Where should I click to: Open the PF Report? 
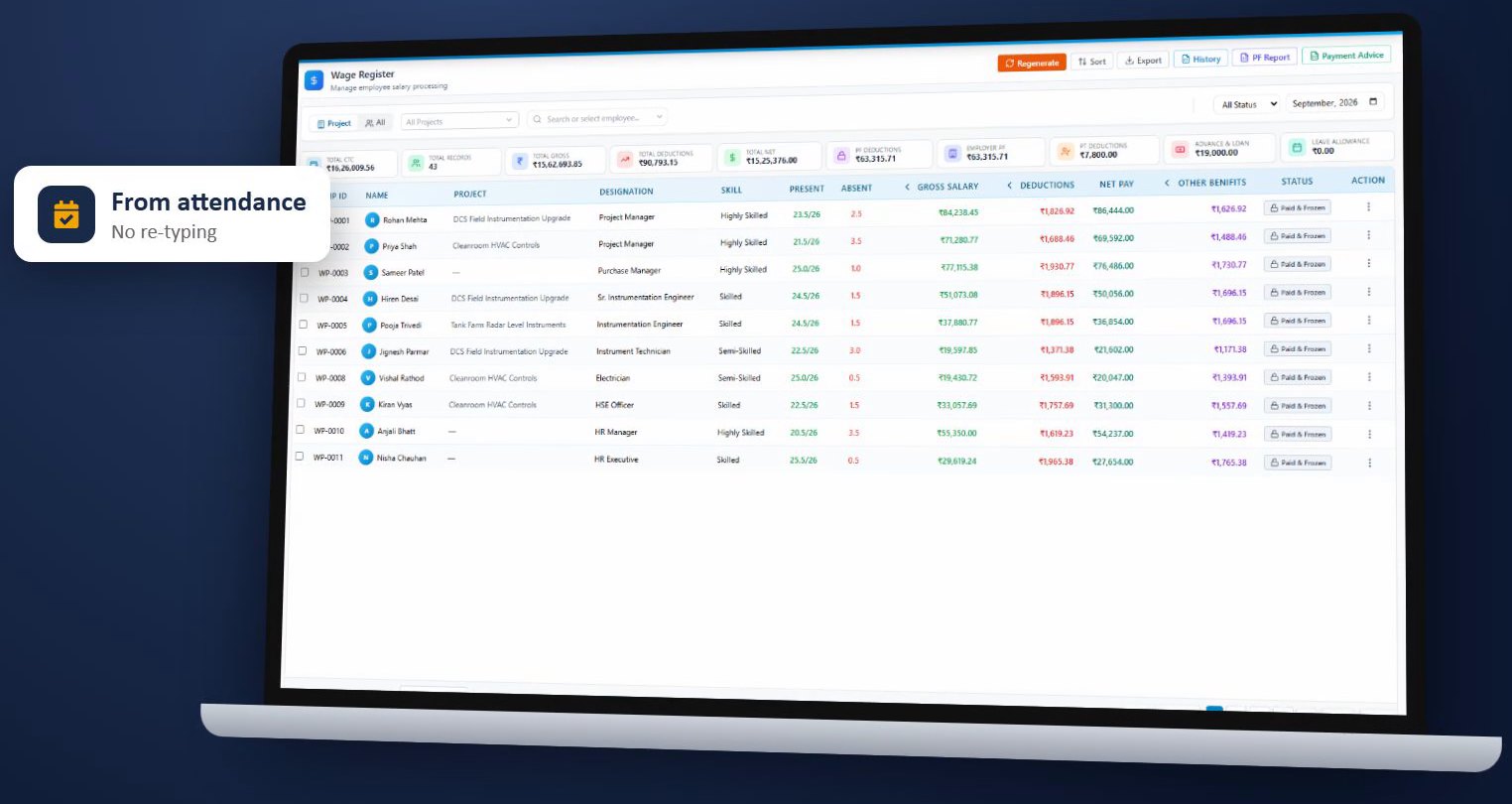pos(1265,58)
